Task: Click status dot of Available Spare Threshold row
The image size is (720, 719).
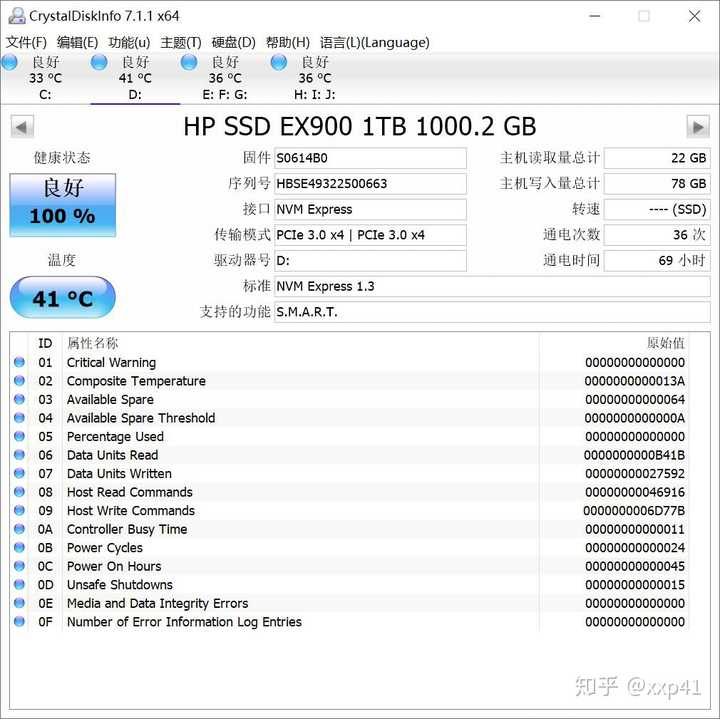Action: pos(19,418)
